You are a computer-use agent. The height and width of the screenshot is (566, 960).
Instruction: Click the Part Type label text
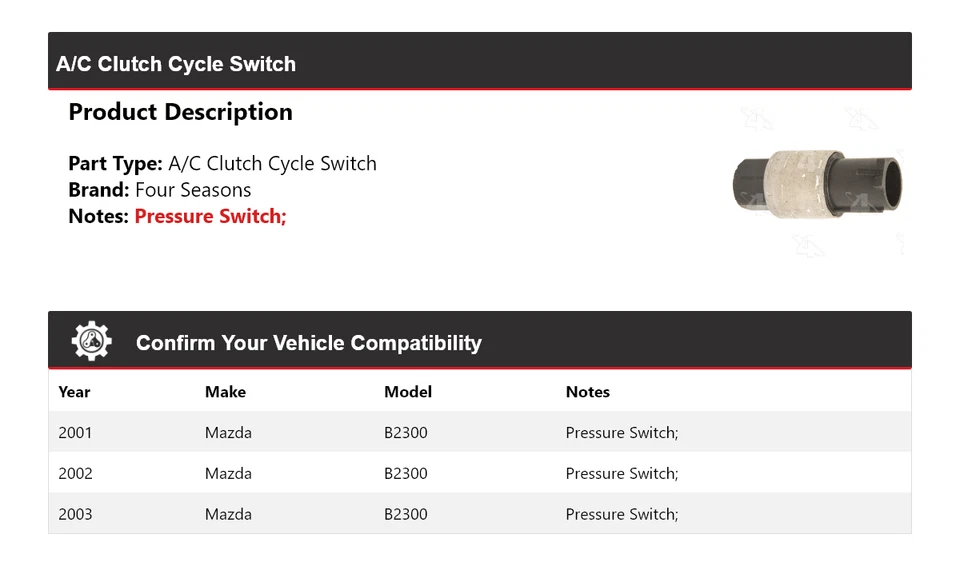tap(115, 164)
